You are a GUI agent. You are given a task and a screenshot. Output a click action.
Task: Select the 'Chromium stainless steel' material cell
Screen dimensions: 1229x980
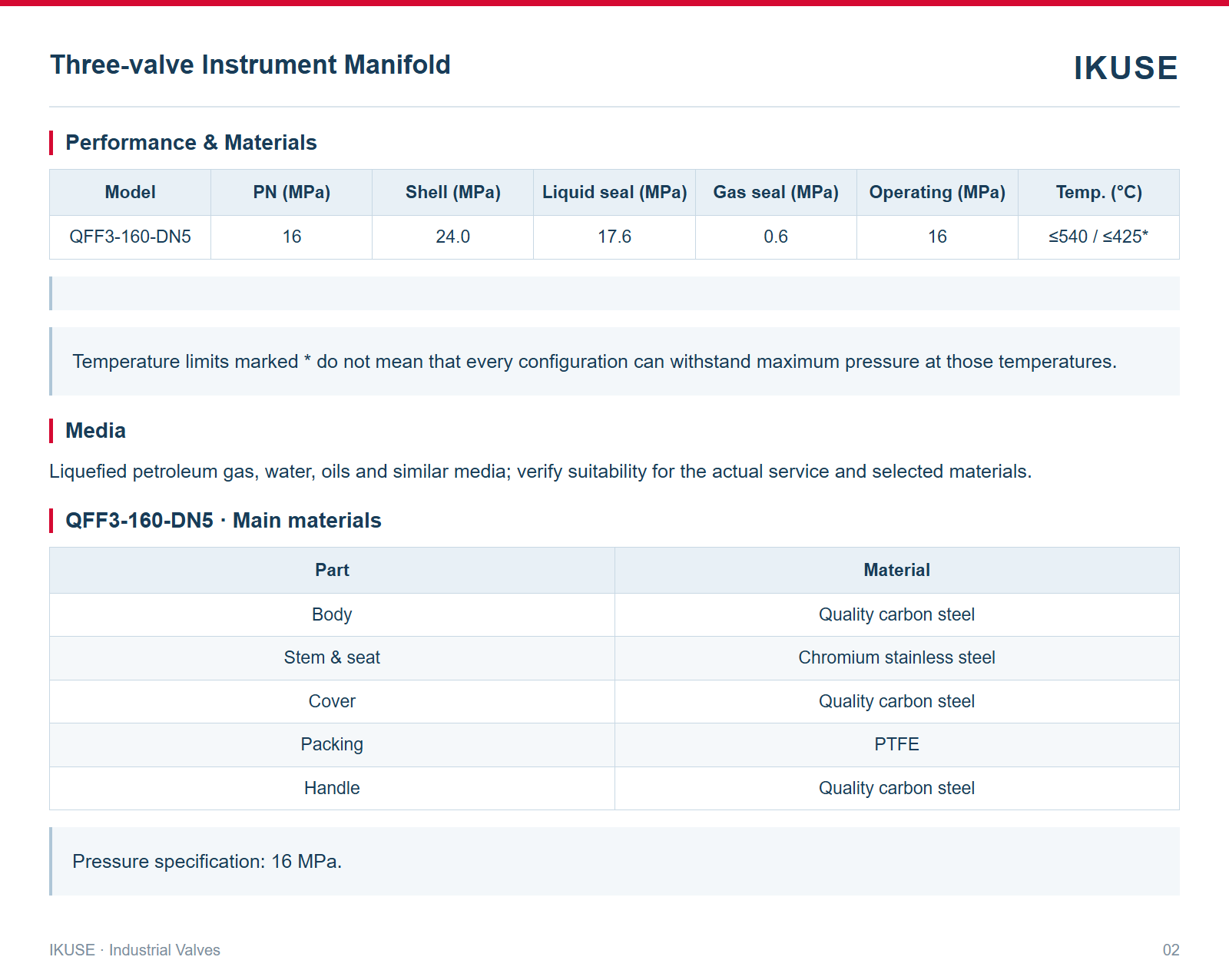click(897, 658)
